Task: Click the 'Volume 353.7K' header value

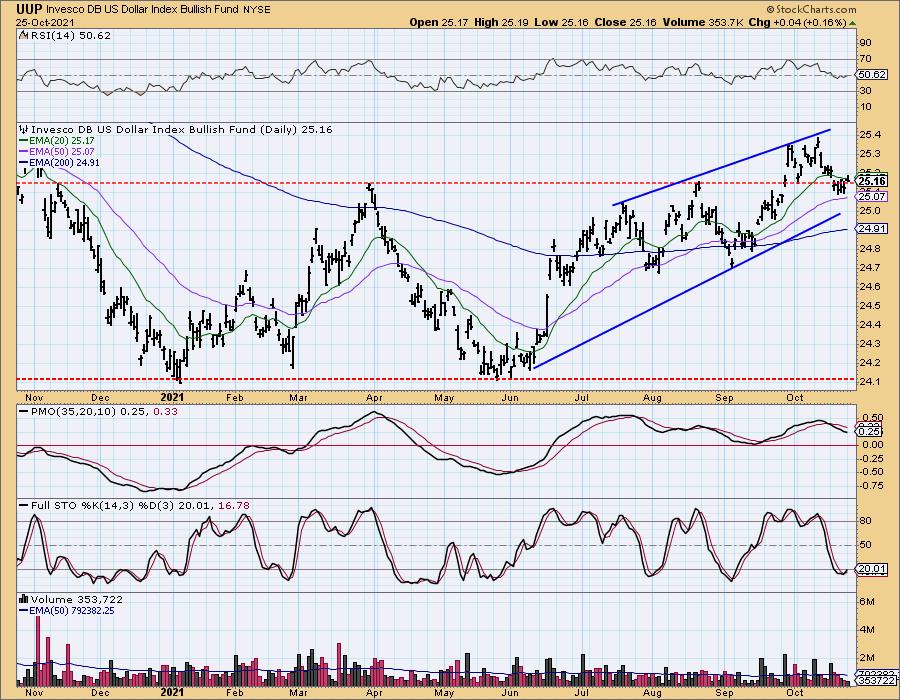Action: coord(703,22)
